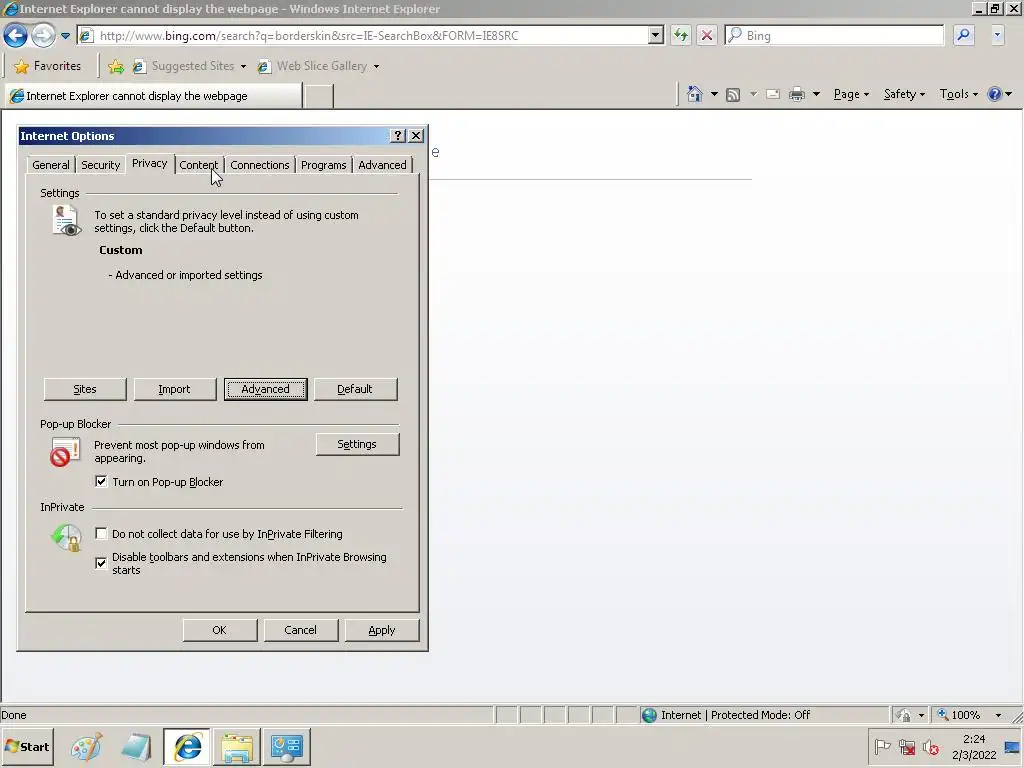Image resolution: width=1024 pixels, height=768 pixels.
Task: Click the Home page icon in command bar
Action: (x=695, y=94)
